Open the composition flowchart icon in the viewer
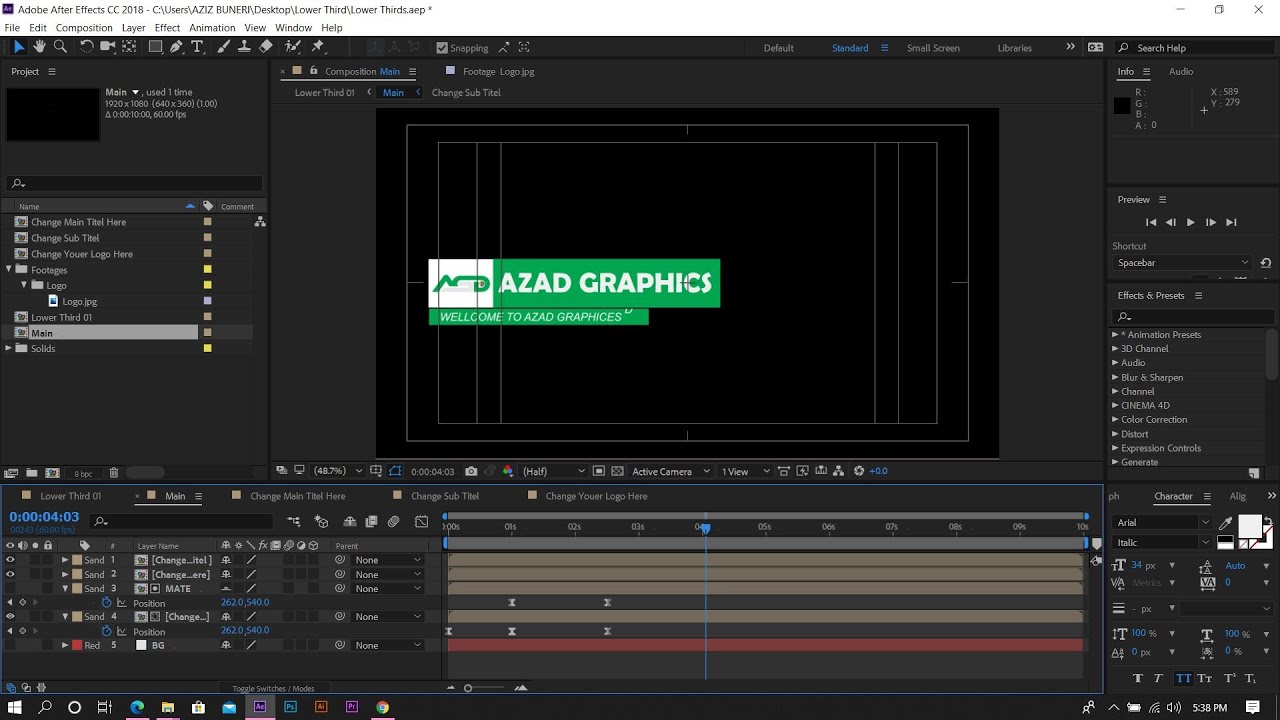The image size is (1280, 720). (839, 471)
